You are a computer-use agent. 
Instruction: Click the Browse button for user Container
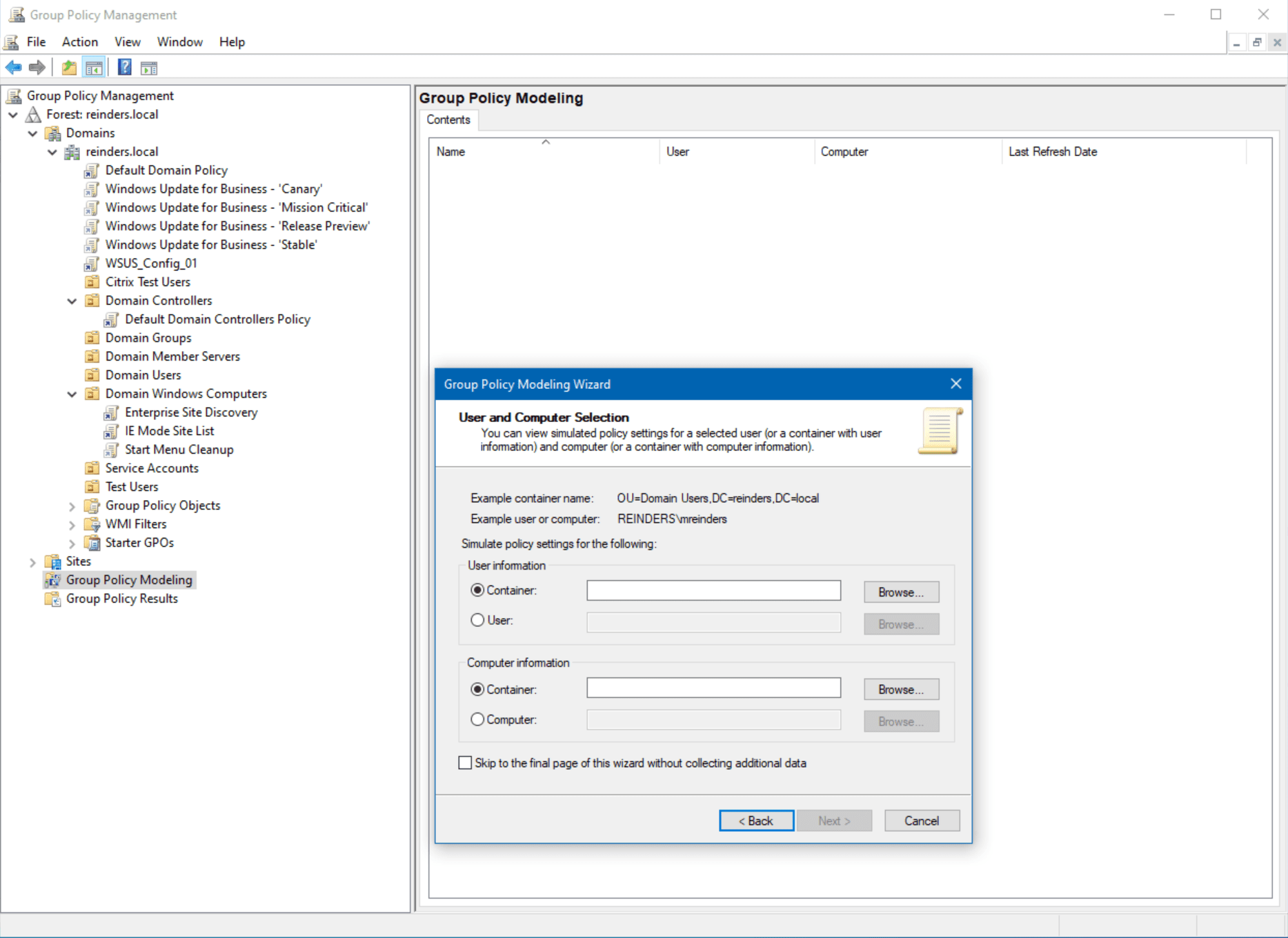point(901,592)
